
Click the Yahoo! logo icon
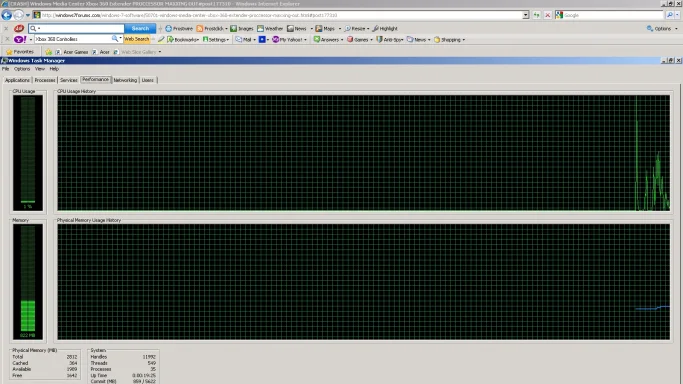(20, 40)
